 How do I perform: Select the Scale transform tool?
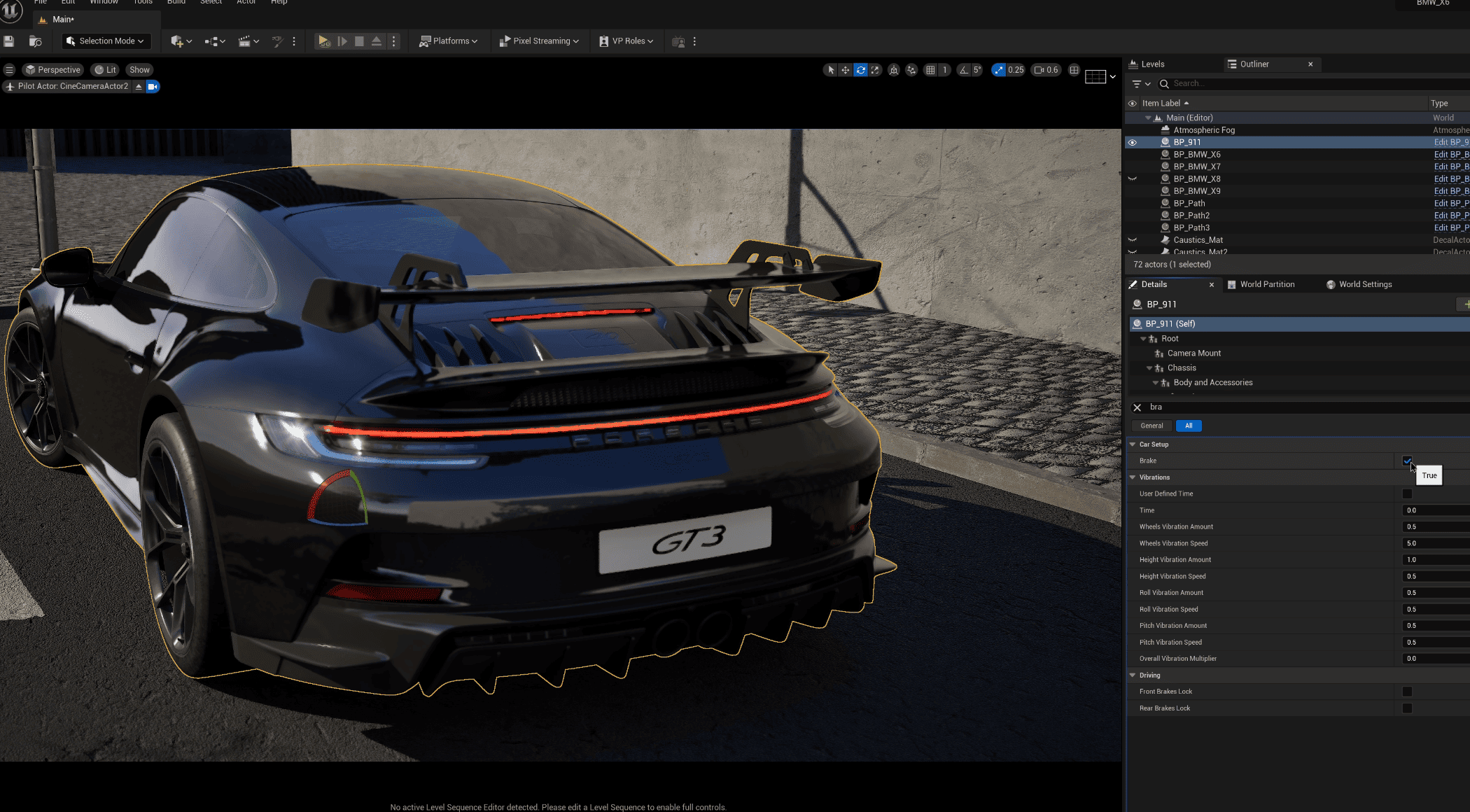pos(875,70)
